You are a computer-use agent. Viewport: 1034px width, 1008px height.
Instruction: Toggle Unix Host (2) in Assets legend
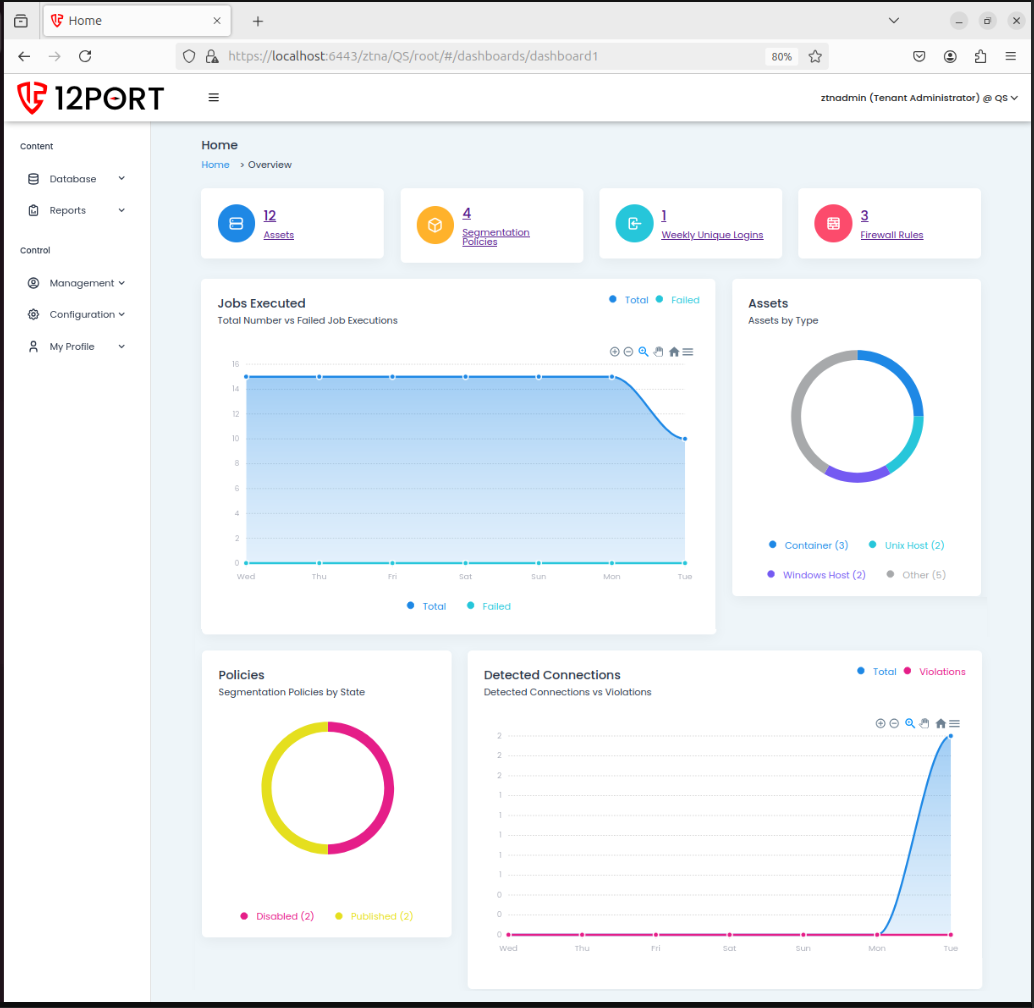coord(913,545)
